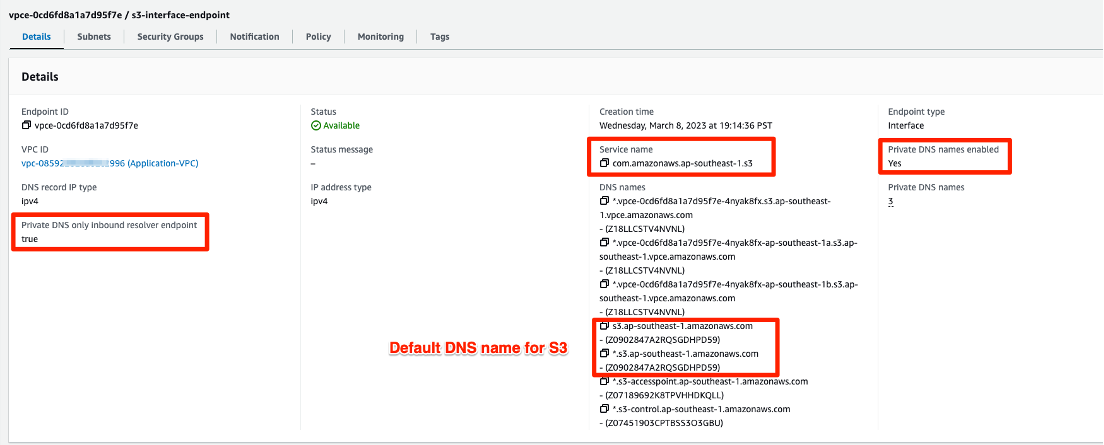The width and height of the screenshot is (1104, 445).
Task: Open the Application-VPC VPC ID link
Action: pyautogui.click(x=110, y=163)
